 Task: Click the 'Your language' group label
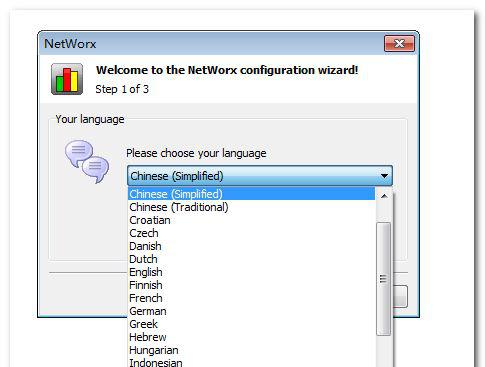[x=90, y=119]
